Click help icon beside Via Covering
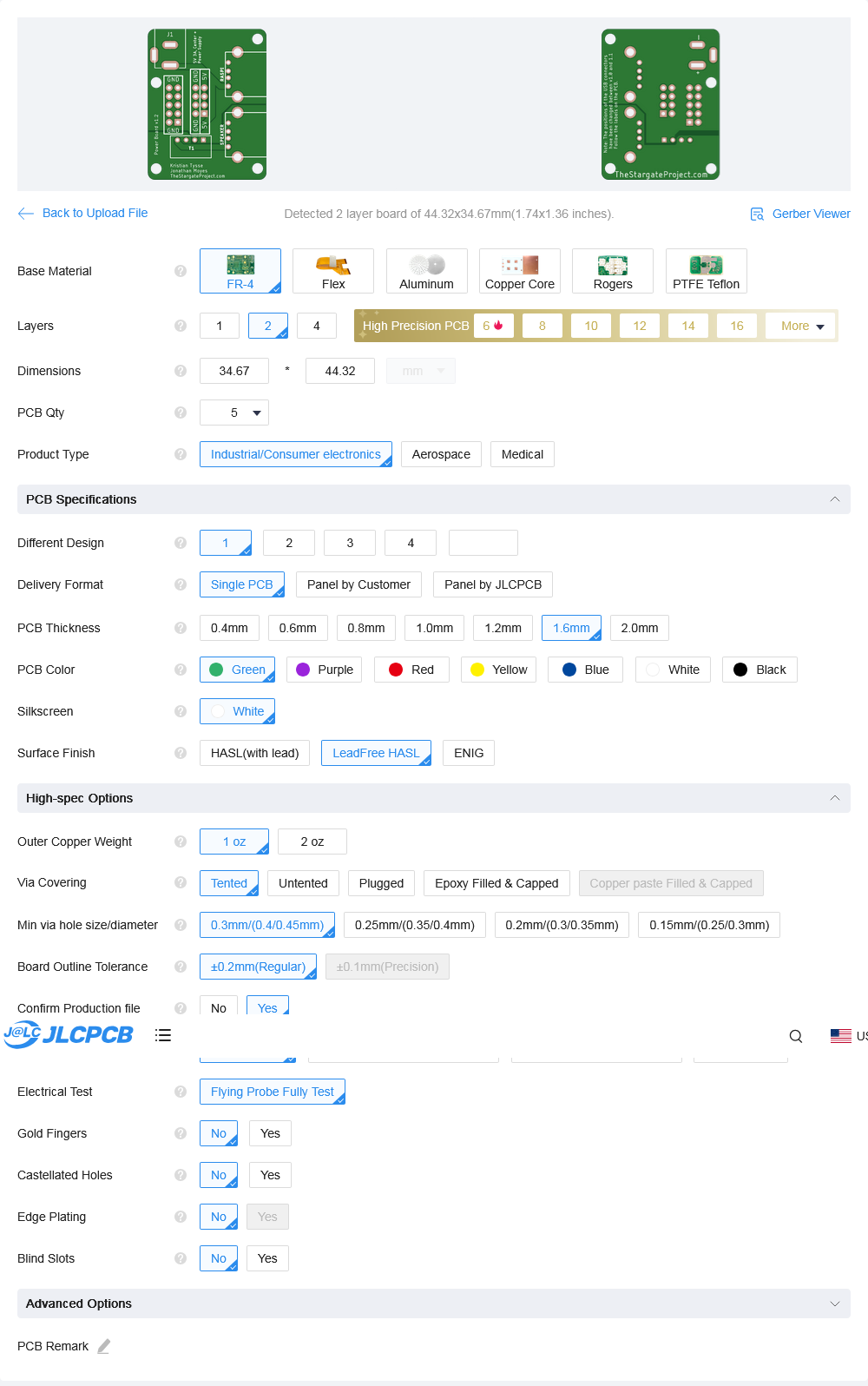 coord(181,882)
